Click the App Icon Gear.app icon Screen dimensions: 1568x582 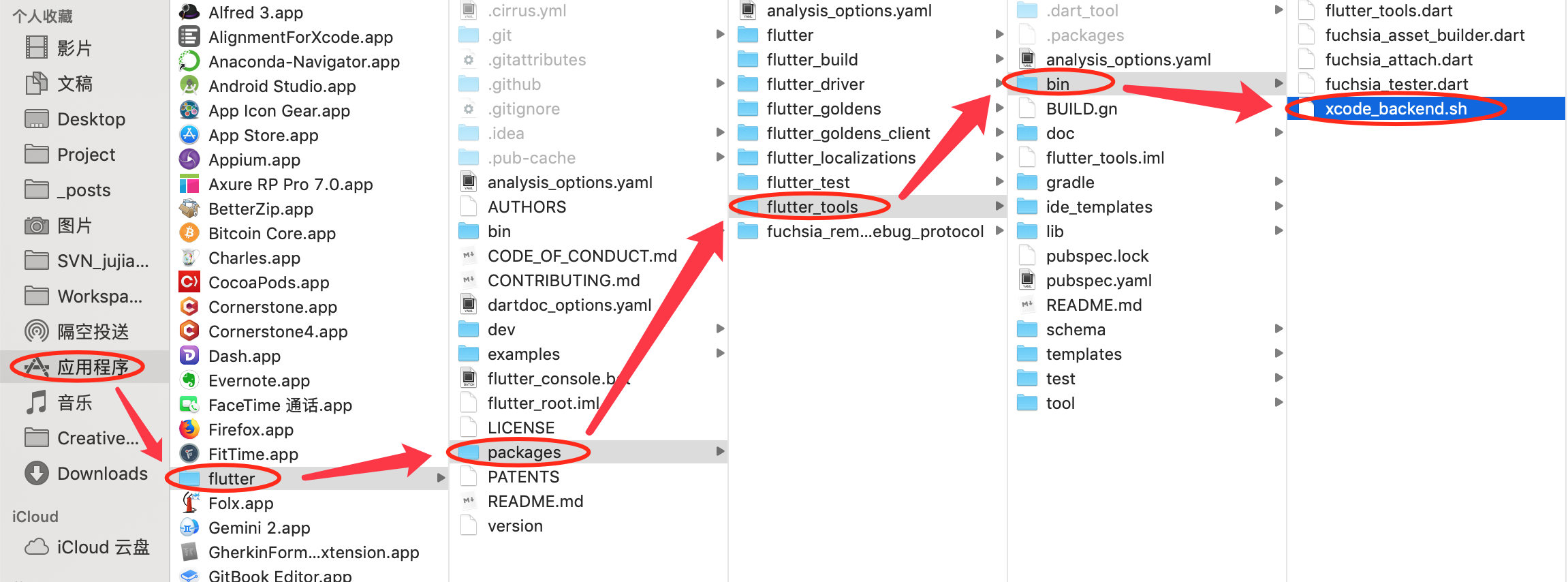coord(189,110)
